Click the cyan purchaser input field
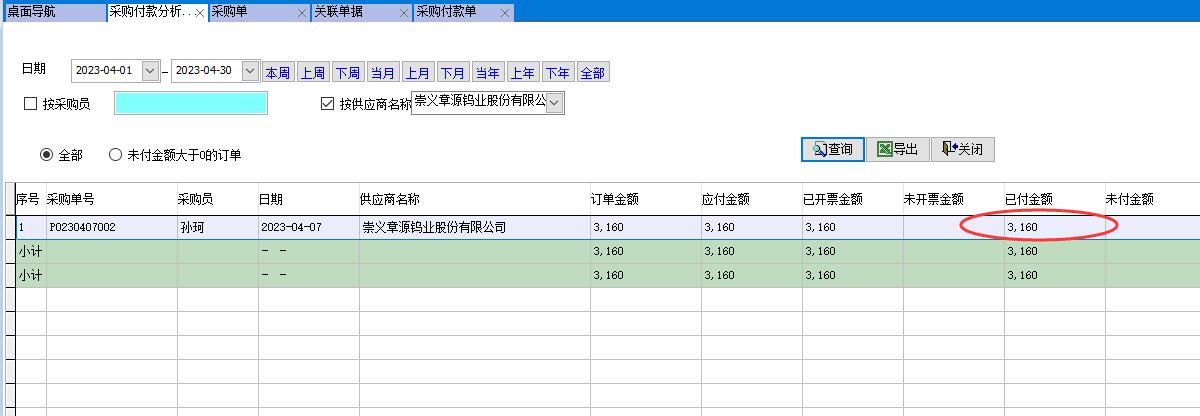 pos(190,103)
